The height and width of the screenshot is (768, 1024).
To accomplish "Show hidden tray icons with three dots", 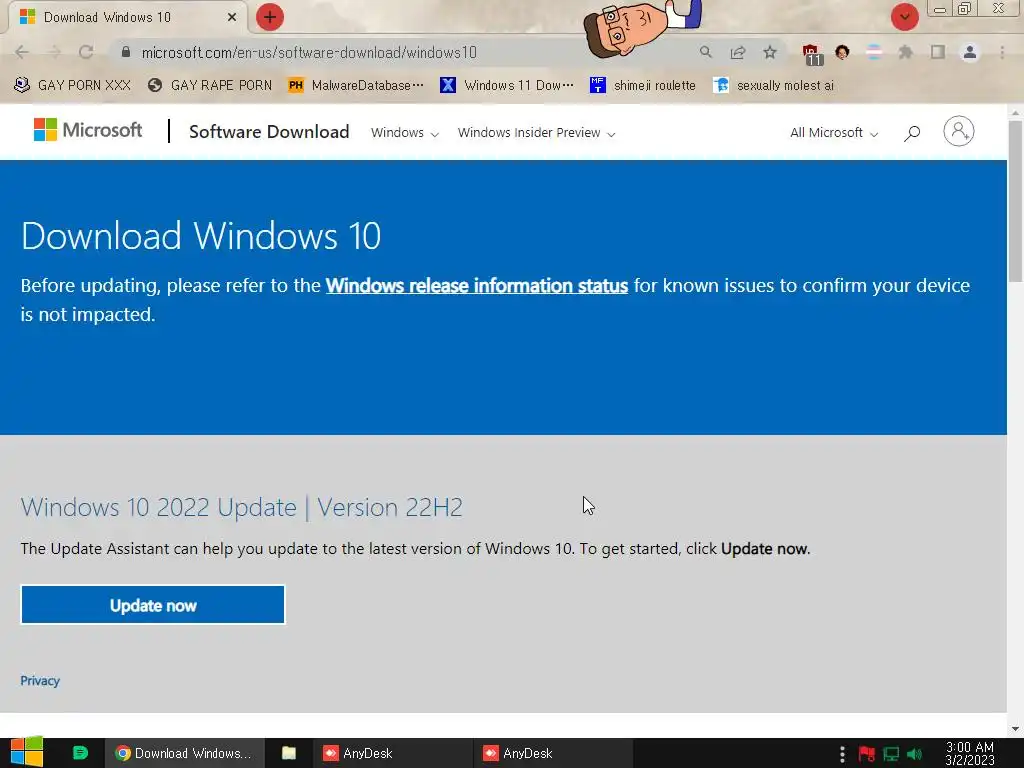I will 842,754.
